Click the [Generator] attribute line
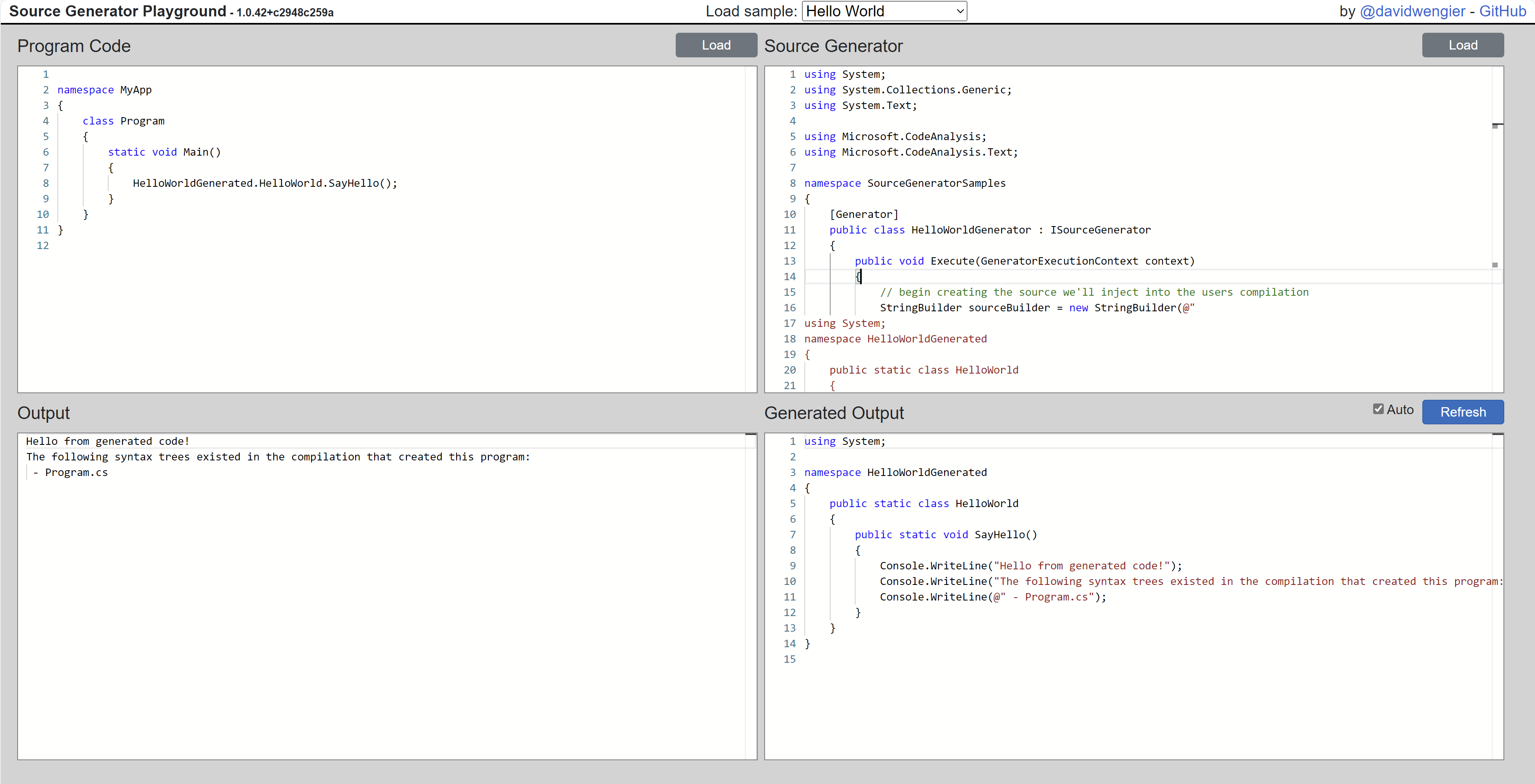This screenshot has height=784, width=1535. tap(863, 215)
